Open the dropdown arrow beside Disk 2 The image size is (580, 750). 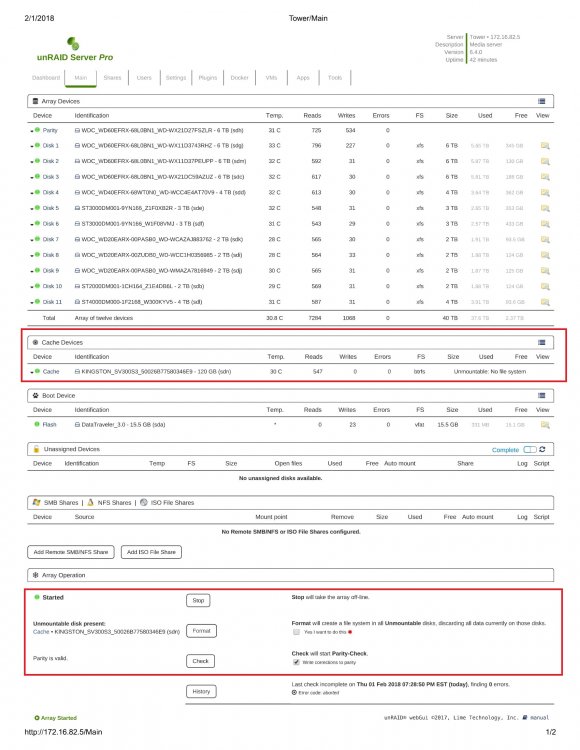tap(32, 162)
